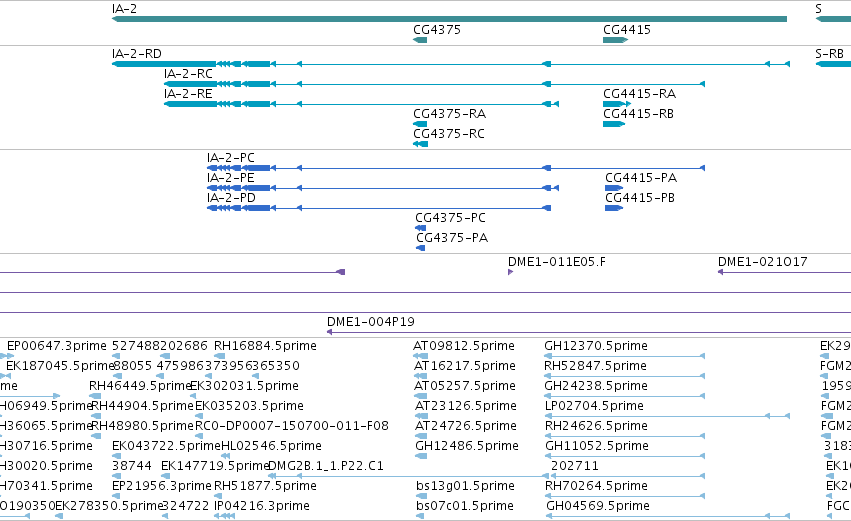
Task: Click the RH70264.5prime EST label
Action: click(x=596, y=487)
